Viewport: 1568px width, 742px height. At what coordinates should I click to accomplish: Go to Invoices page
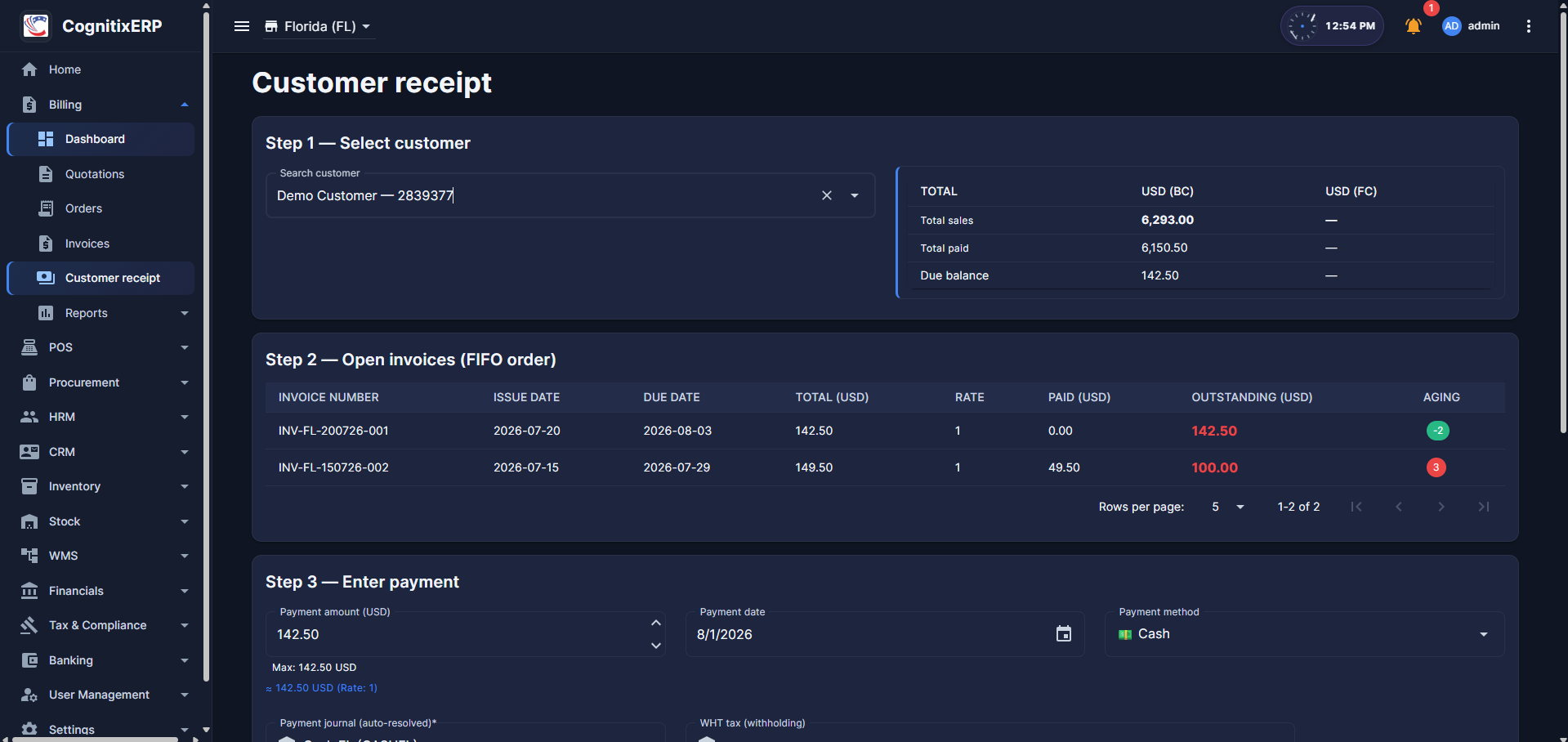(x=101, y=244)
